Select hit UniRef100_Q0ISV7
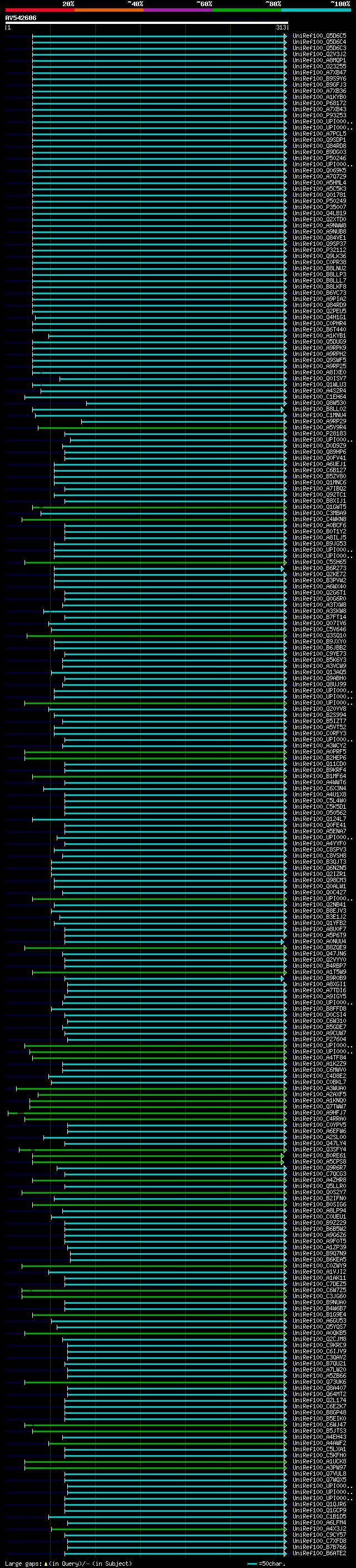This screenshot has height=1568, width=356. pos(319,379)
